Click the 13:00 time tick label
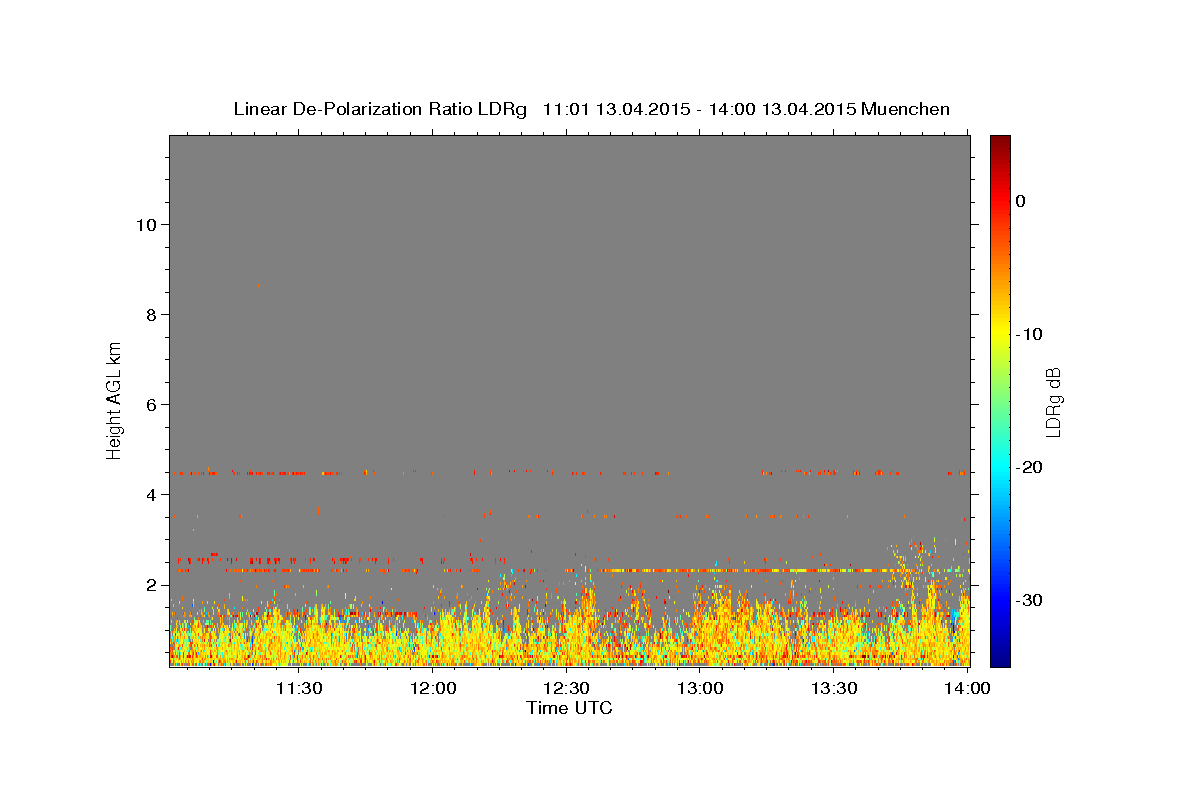Viewport: 1200px width, 800px height. pos(700,688)
